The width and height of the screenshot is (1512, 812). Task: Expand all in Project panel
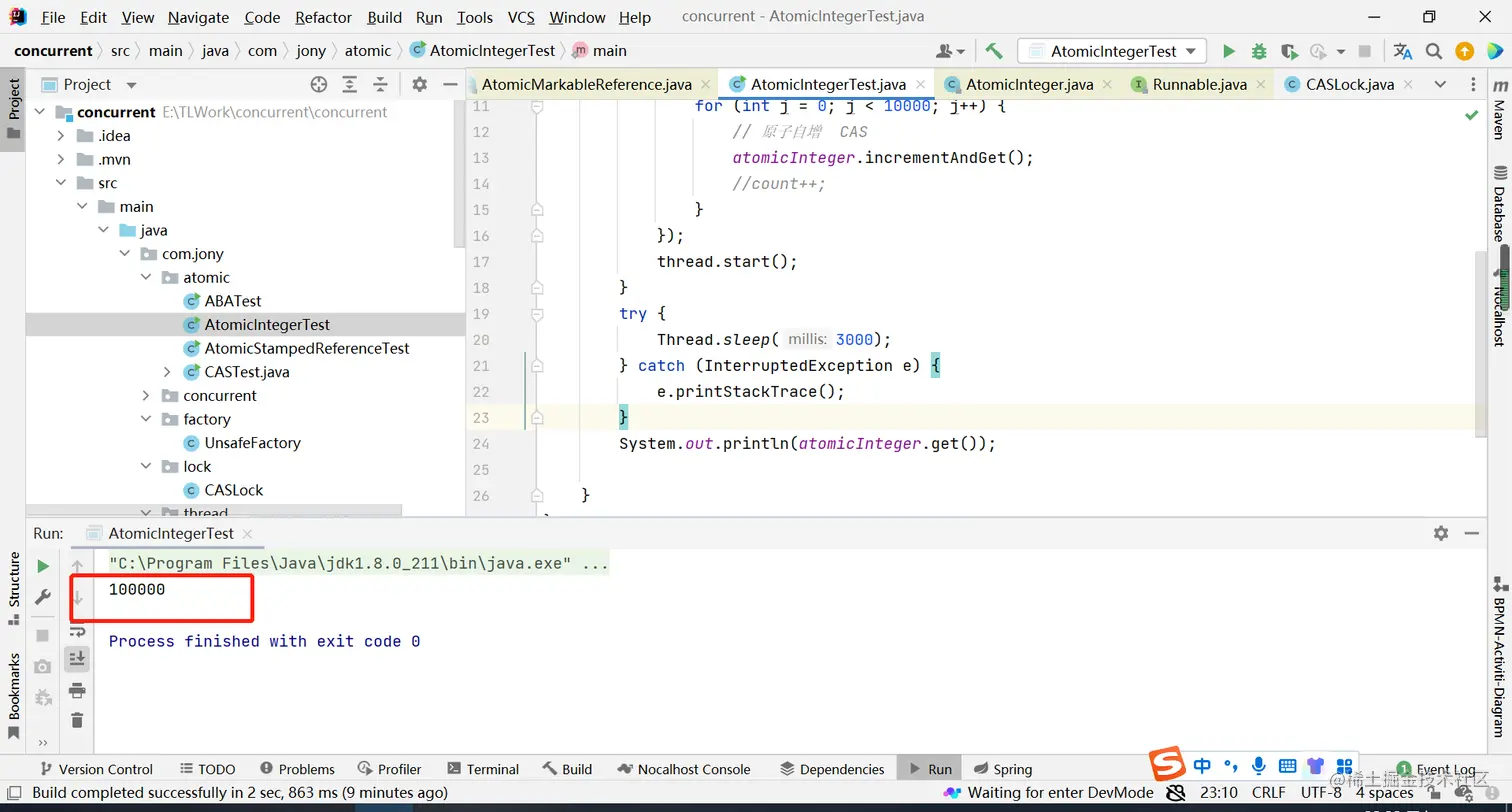coord(349,85)
